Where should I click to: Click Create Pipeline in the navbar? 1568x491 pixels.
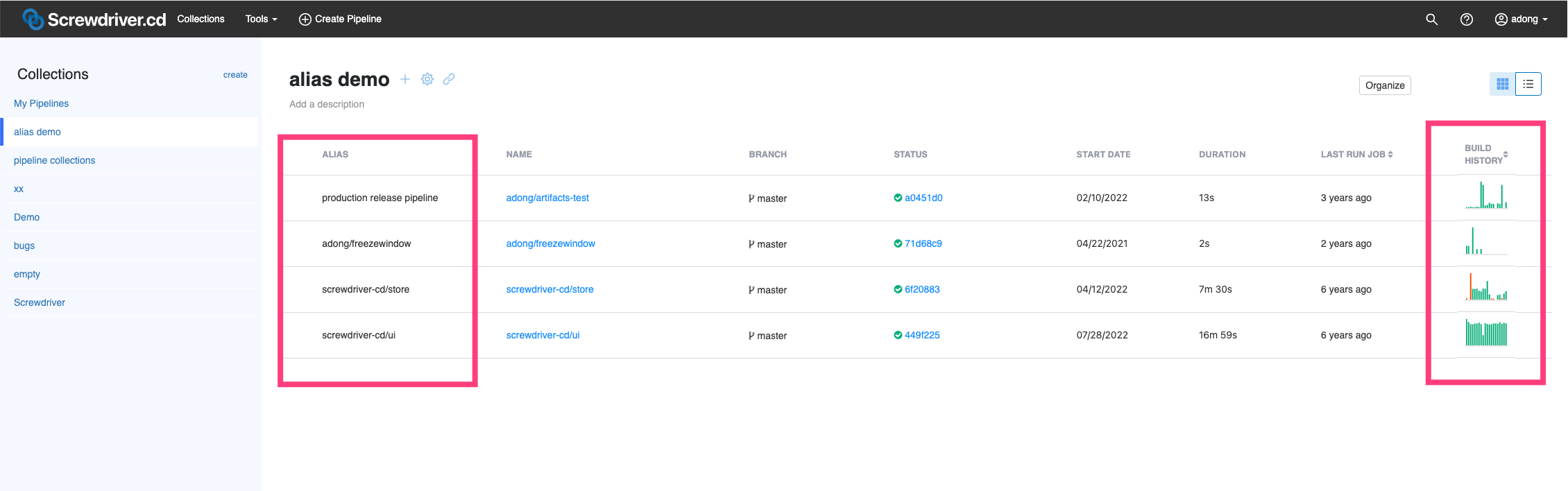(340, 19)
